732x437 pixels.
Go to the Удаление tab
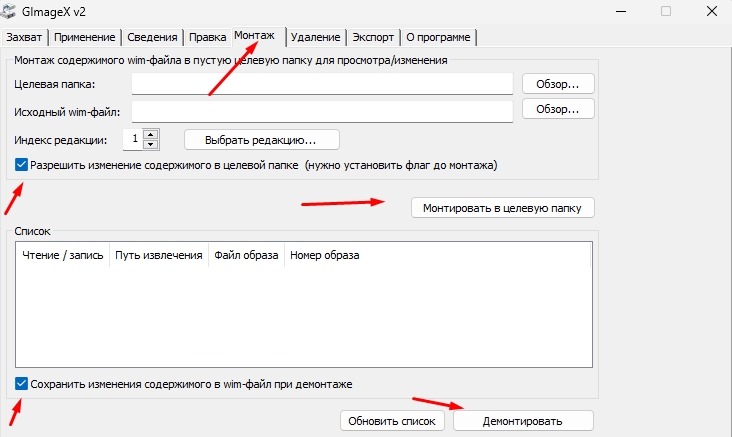point(316,37)
